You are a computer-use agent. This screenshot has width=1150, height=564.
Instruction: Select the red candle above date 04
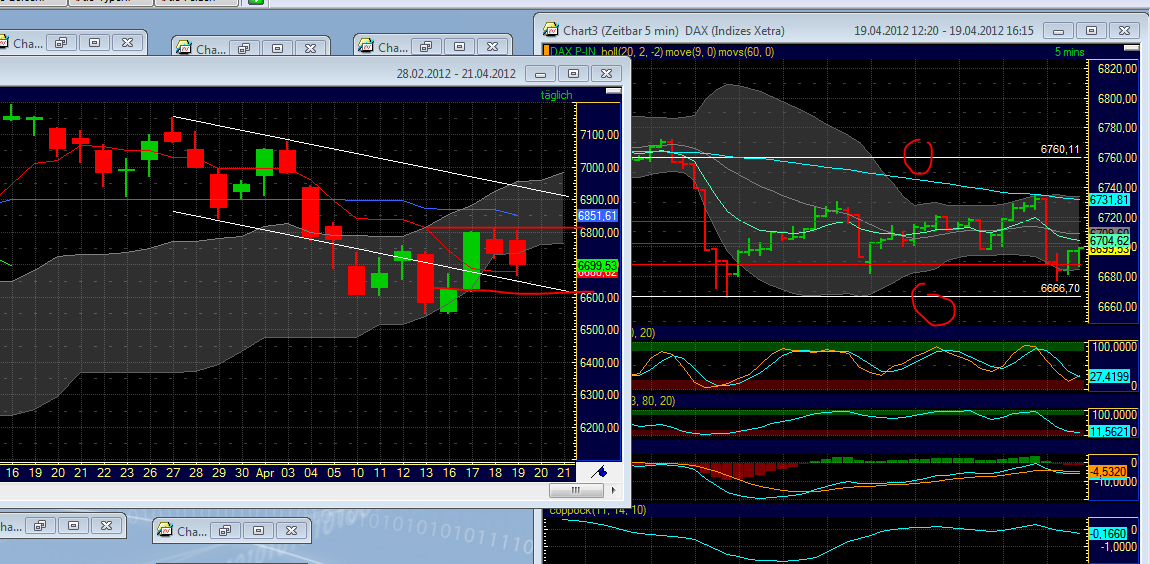pyautogui.click(x=311, y=211)
